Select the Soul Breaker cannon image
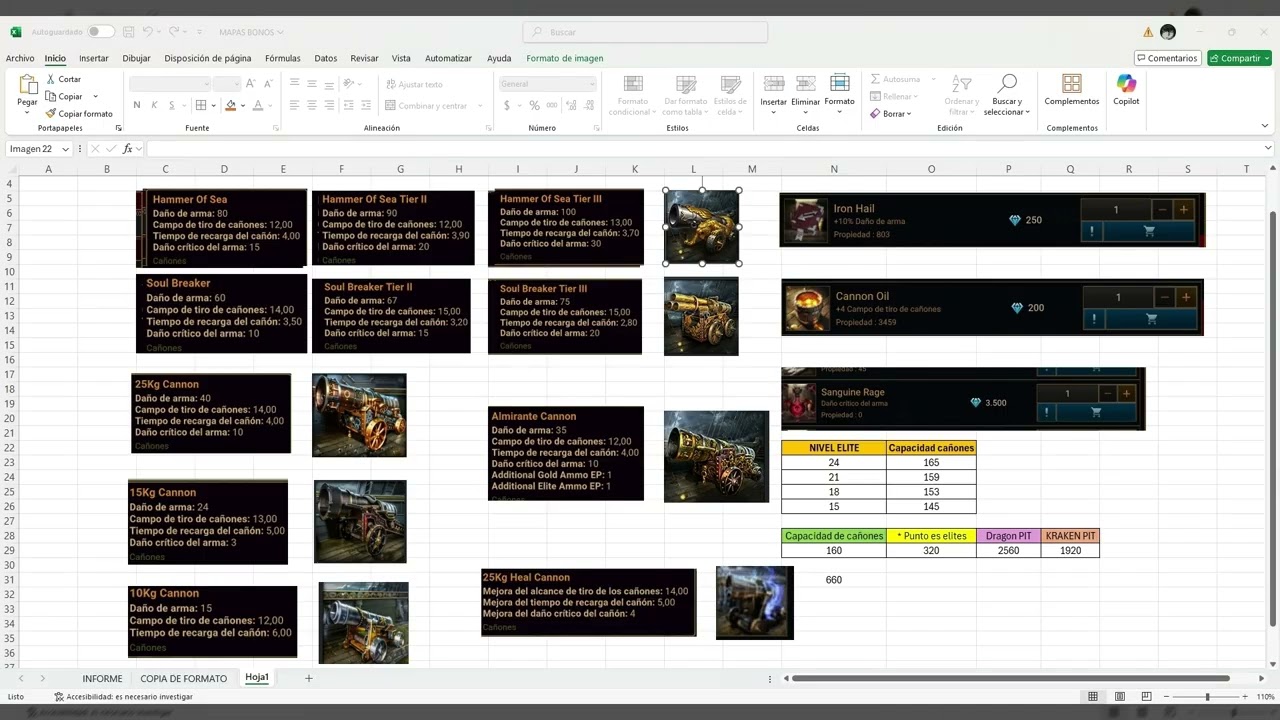Screen dimensions: 1280x720 (701, 316)
